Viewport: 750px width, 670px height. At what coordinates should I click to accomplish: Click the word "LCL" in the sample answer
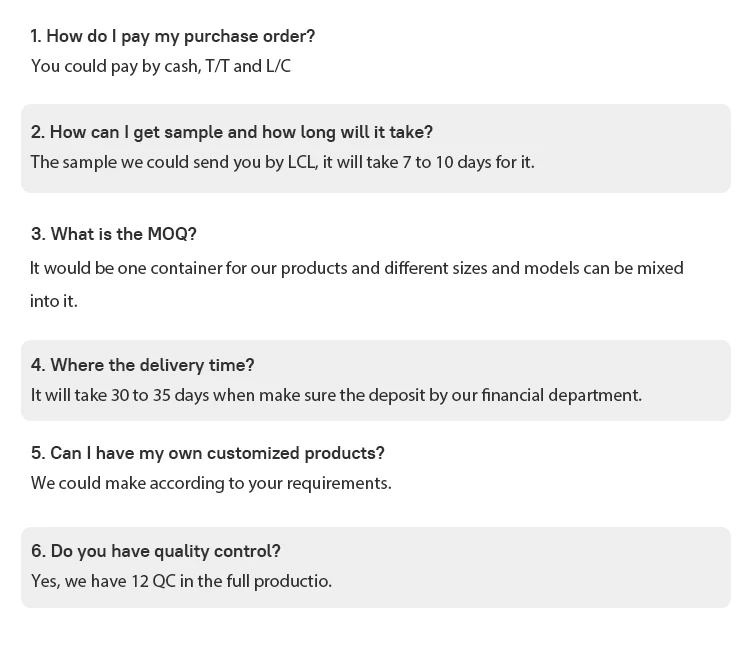(x=303, y=162)
